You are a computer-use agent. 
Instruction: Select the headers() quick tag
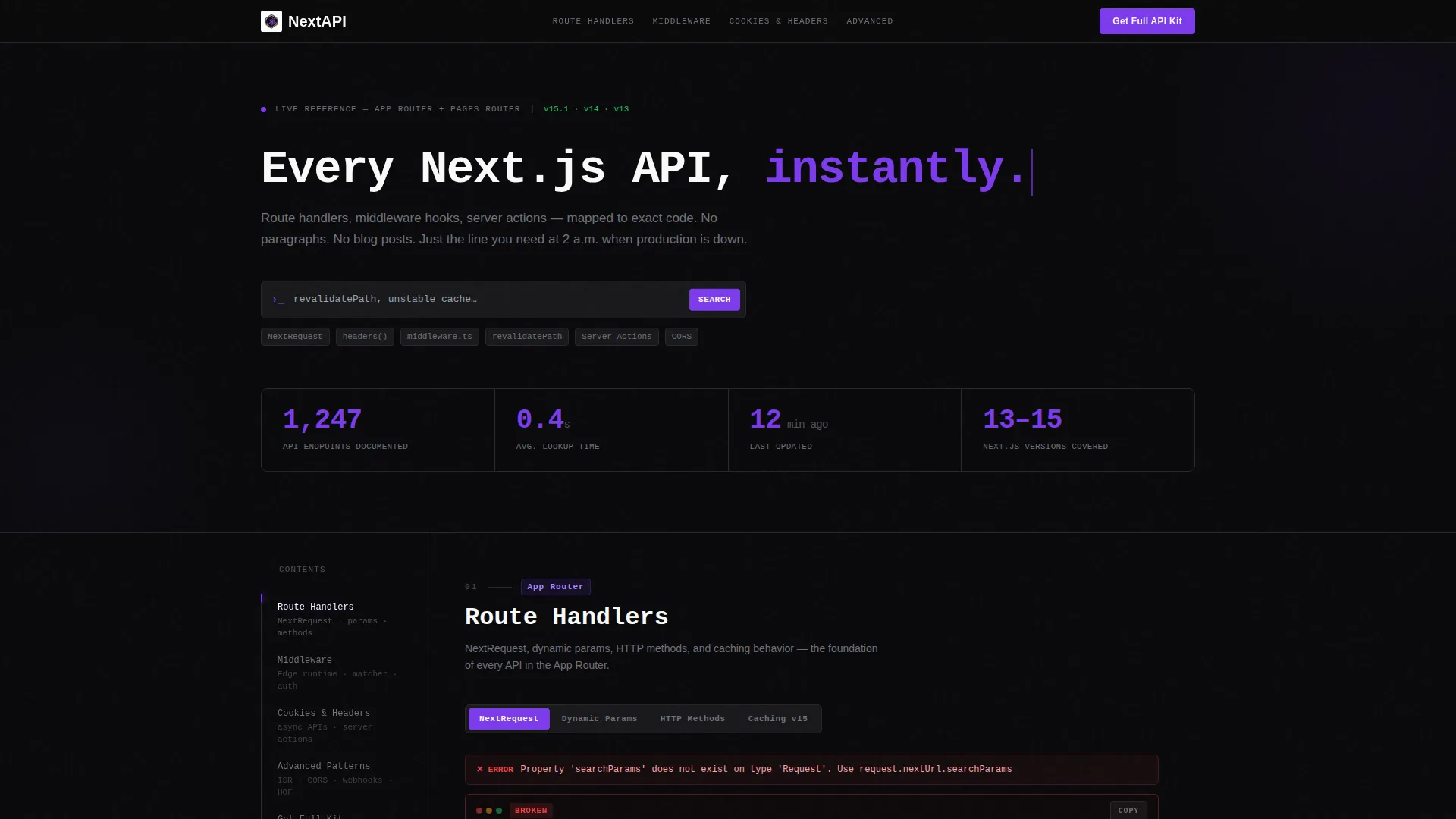pyautogui.click(x=365, y=337)
